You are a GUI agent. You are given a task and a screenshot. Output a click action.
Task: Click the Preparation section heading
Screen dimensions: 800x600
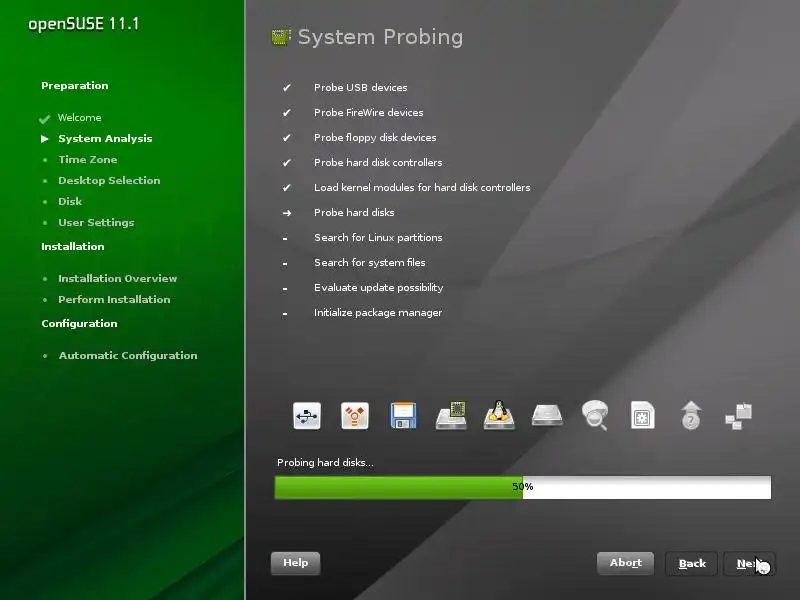point(74,86)
